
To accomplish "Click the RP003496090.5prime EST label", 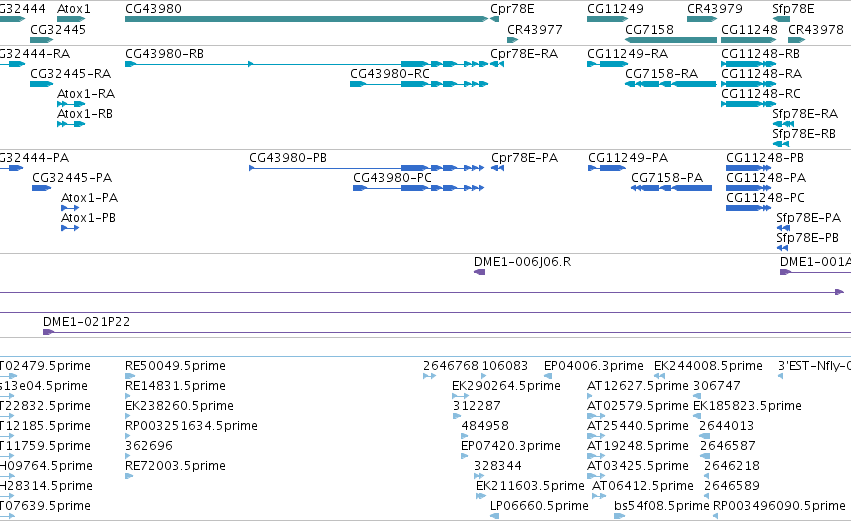I will pos(779,506).
